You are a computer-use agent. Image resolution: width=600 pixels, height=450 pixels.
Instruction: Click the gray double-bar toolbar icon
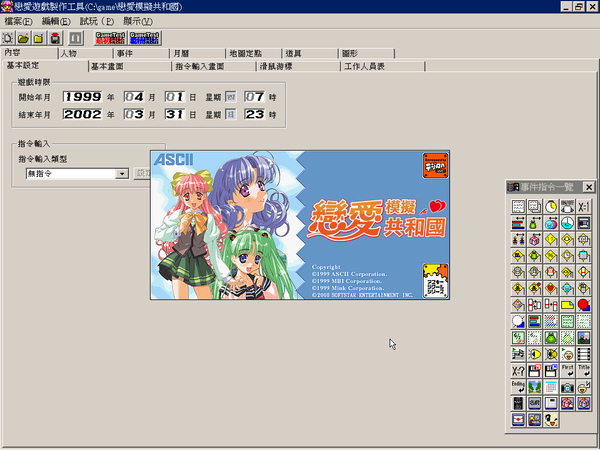click(x=76, y=38)
